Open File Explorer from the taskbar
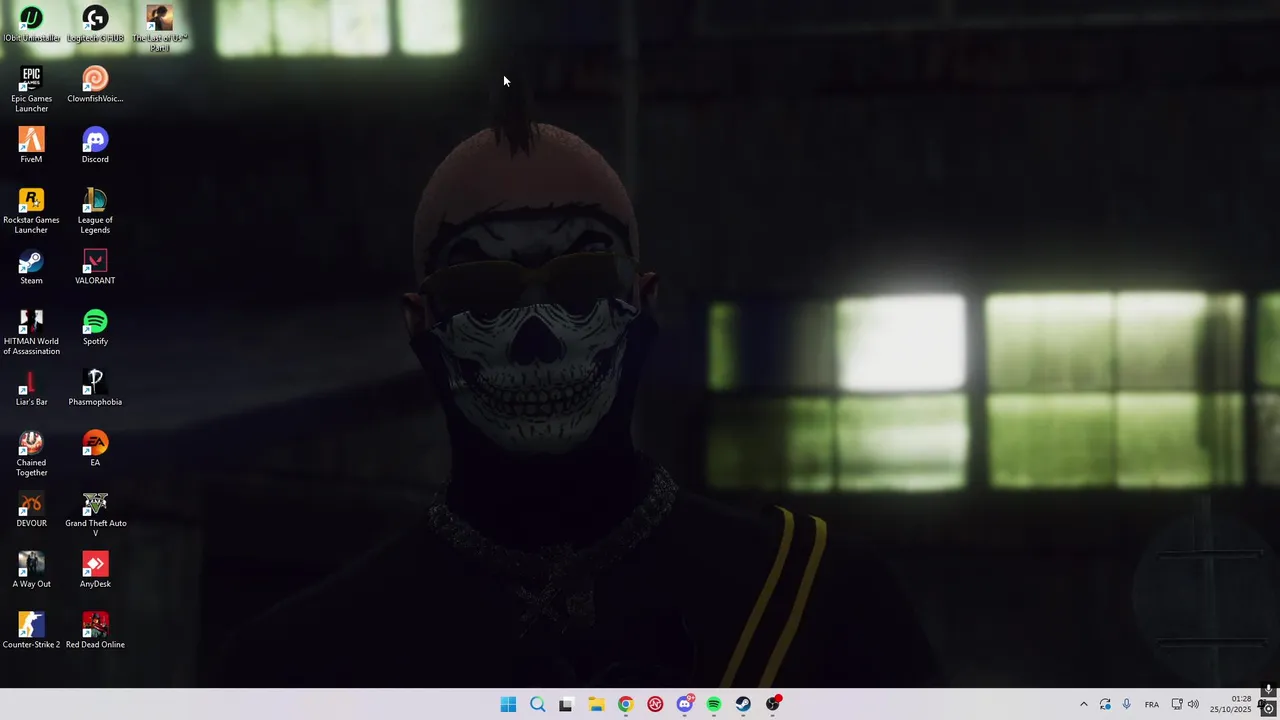Screen dimensions: 1280x720 pos(596,704)
